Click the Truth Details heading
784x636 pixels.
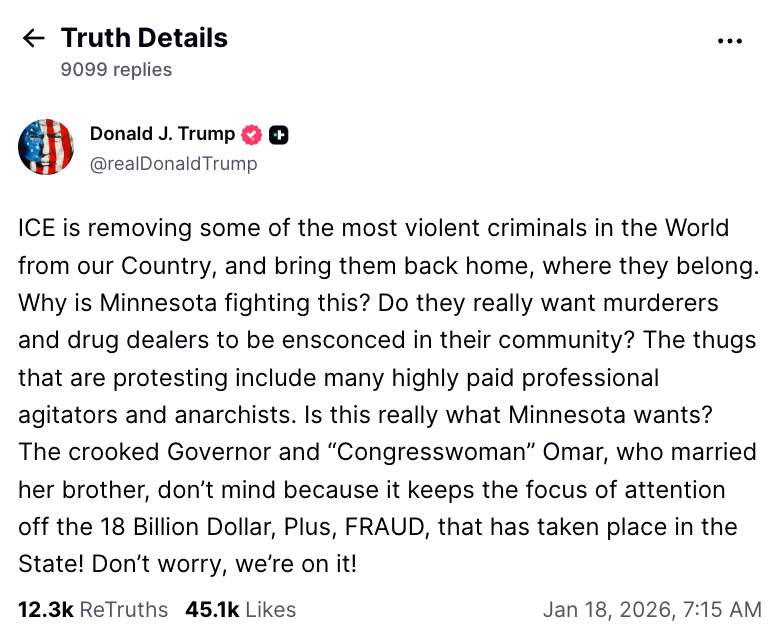coord(144,38)
